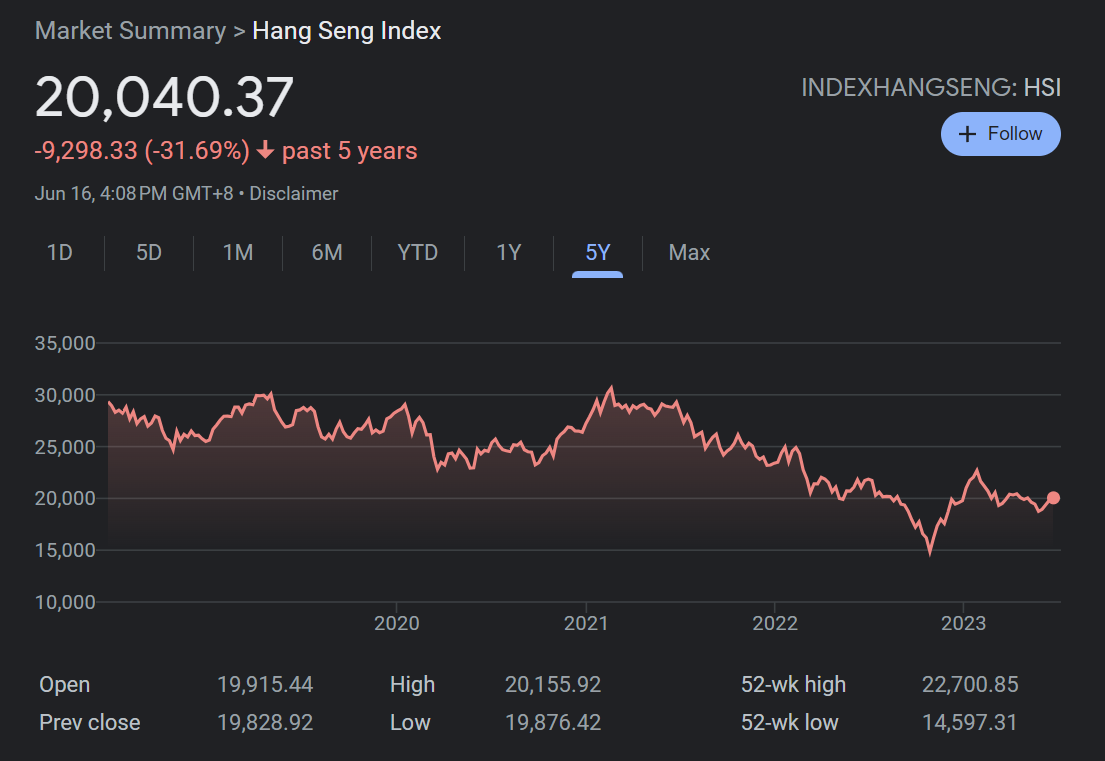Click the 52-wk low value 14,597.31
Screen dimensions: 1105x761
[x=970, y=722]
